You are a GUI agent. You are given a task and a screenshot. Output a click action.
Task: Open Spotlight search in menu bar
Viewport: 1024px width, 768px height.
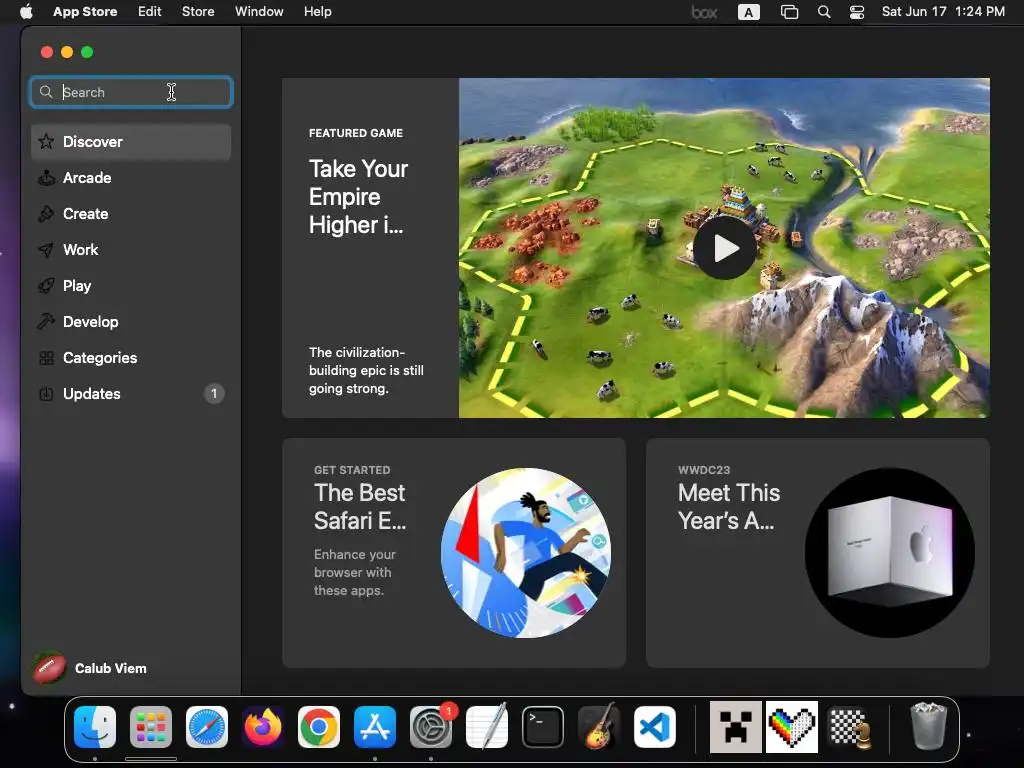[824, 12]
